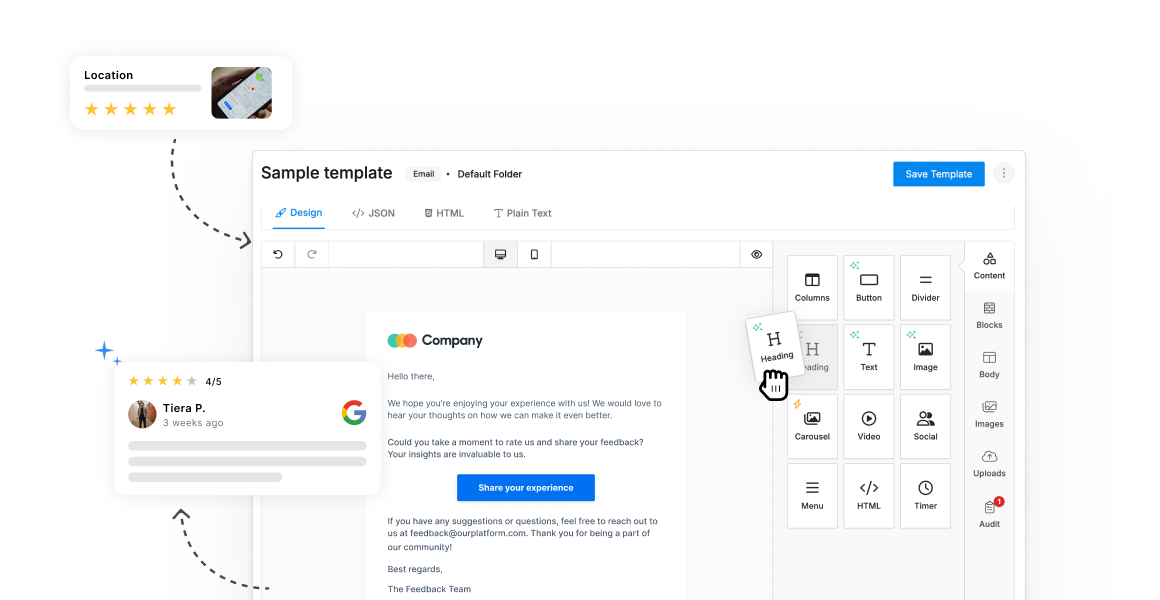
Task: Select the Text content block
Action: tap(869, 357)
